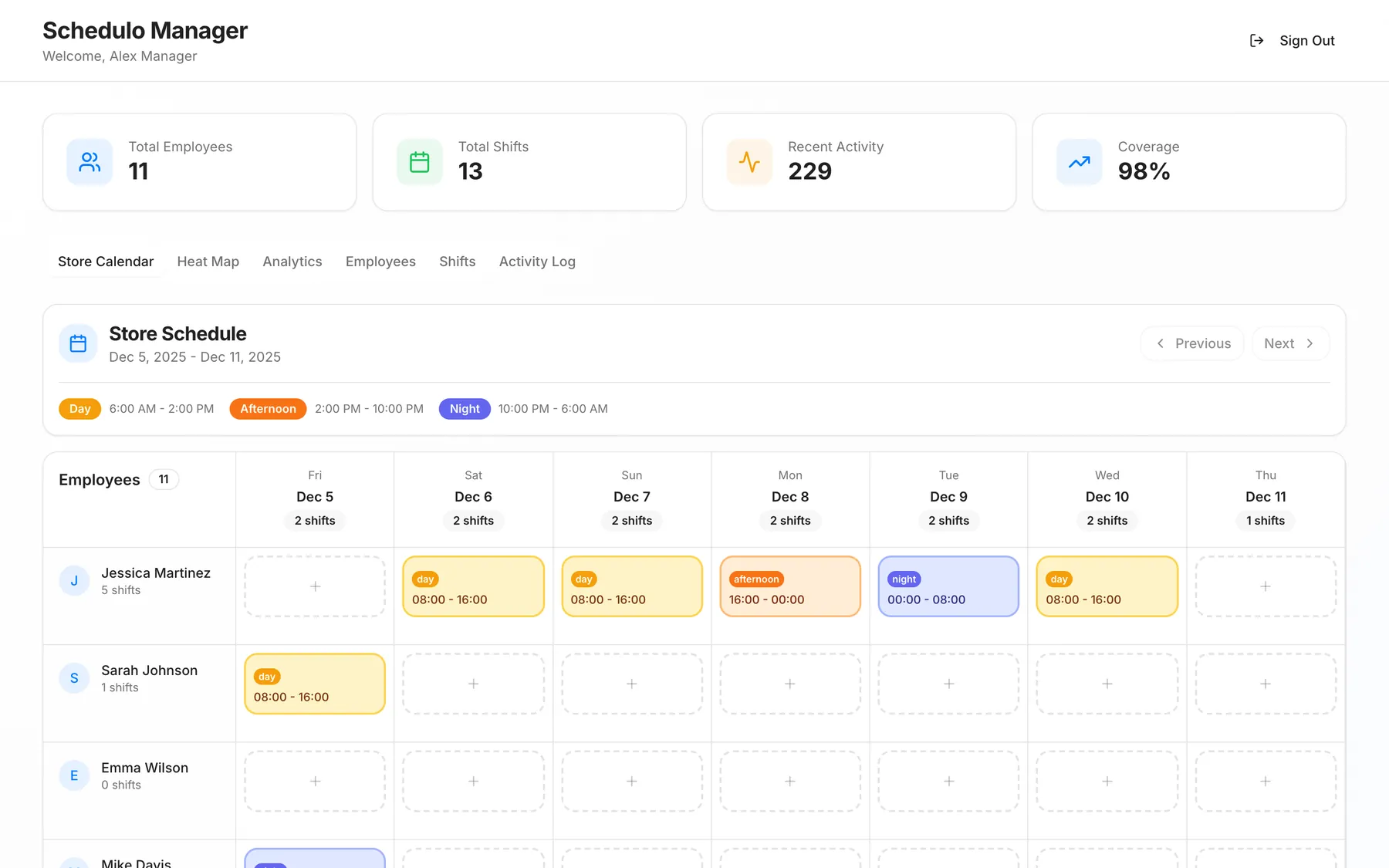This screenshot has width=1389, height=868.
Task: Add shift for Emma Wilson on Dec 5
Action: tap(315, 781)
